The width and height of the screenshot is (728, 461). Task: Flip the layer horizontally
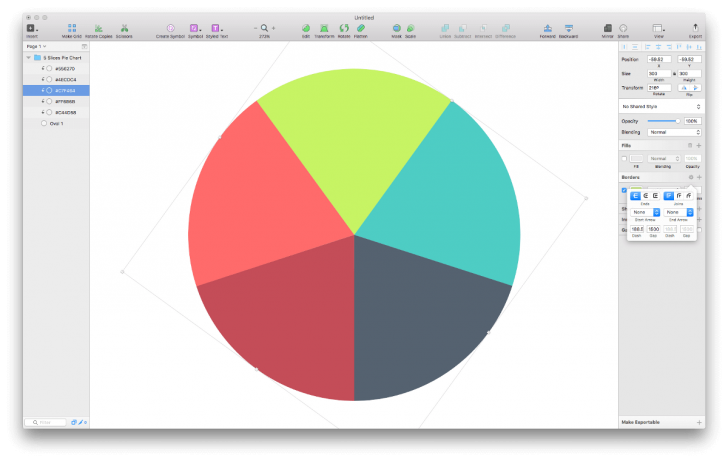(683, 88)
